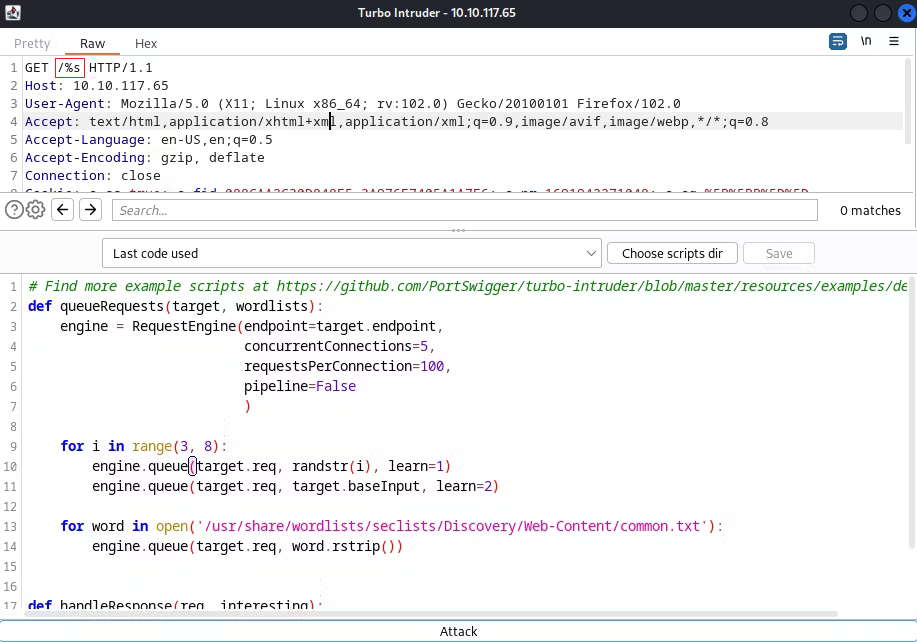Click the pane splitter dots handle

[x=458, y=230]
